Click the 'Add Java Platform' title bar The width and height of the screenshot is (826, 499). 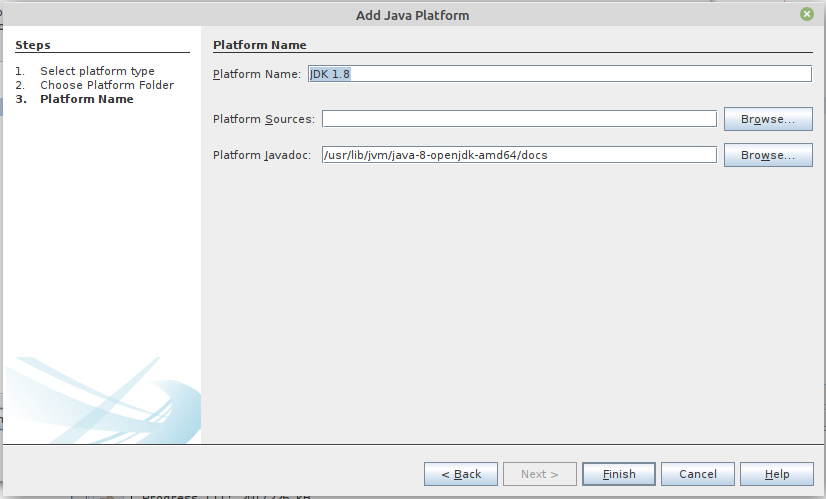pos(412,15)
